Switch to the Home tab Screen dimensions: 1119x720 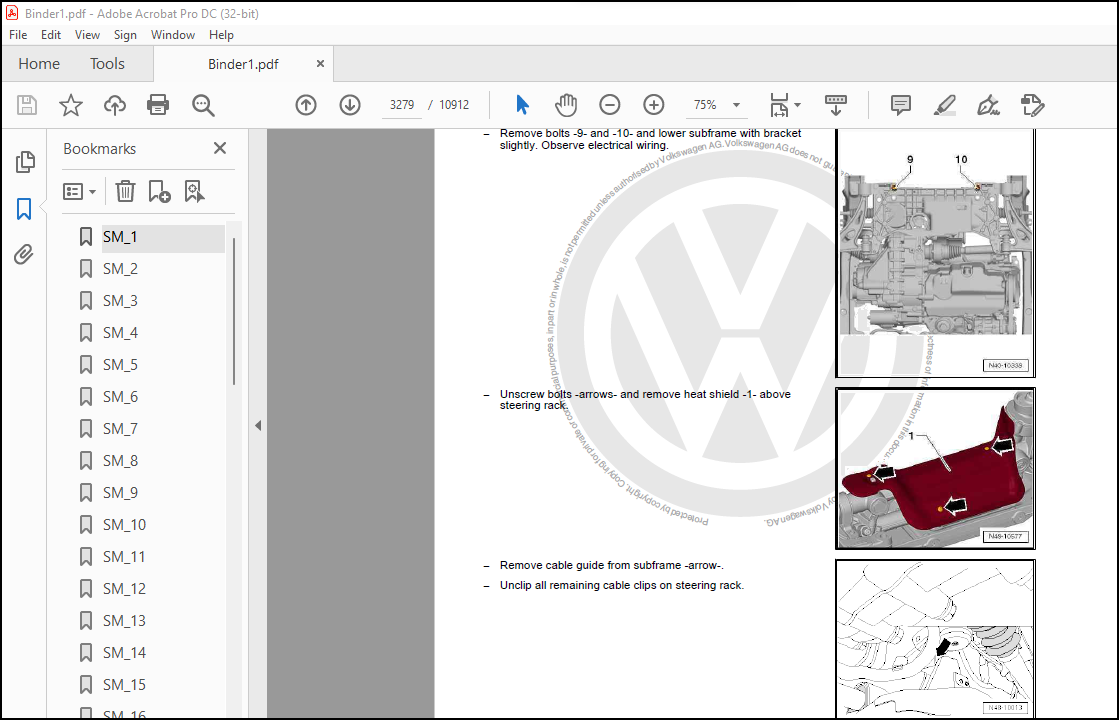(39, 64)
